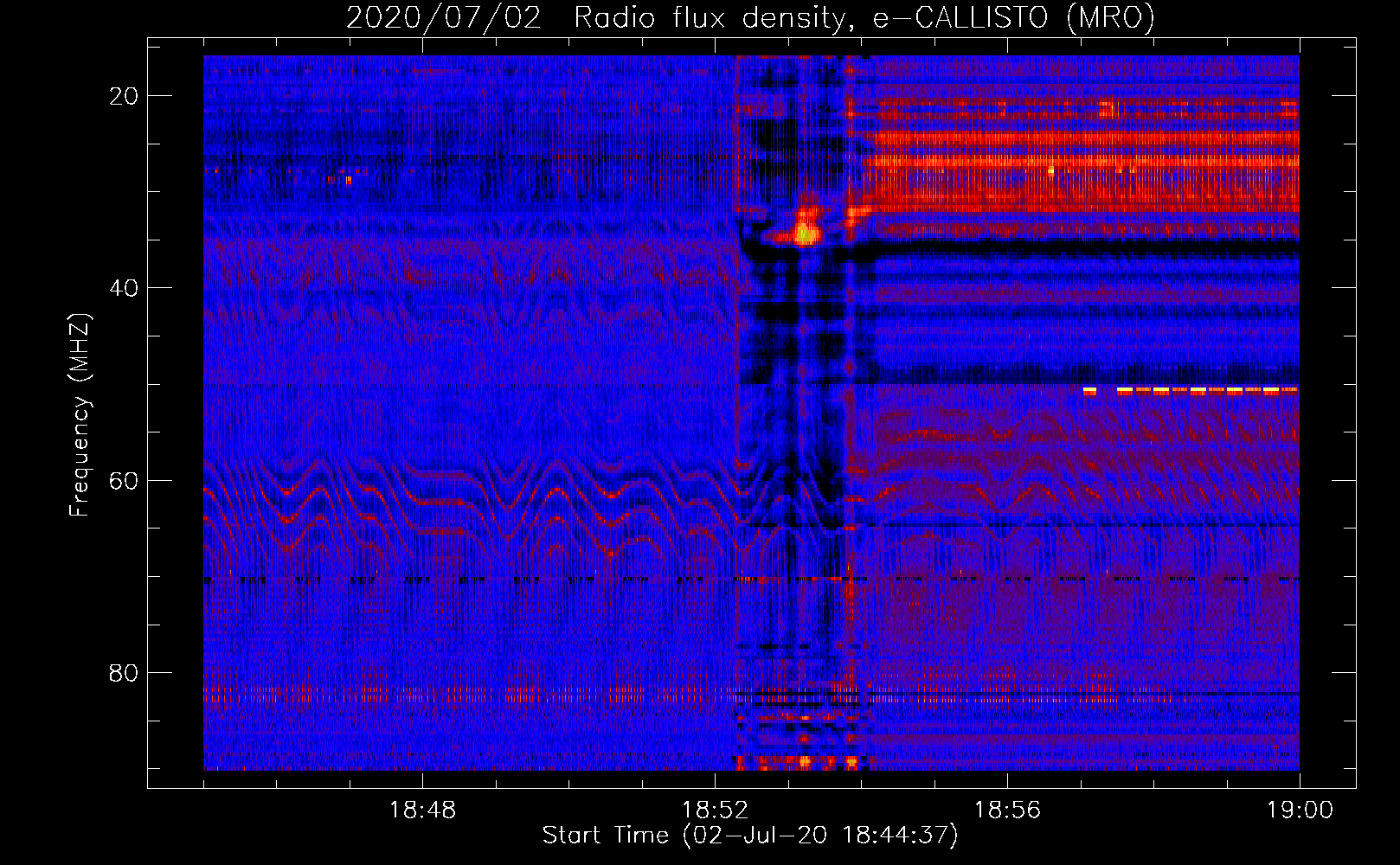Image resolution: width=1400 pixels, height=865 pixels.
Task: Click the plot title '2020/07/02 Radio flux density, e-CALLISTO (MRO)'
Action: pyautogui.click(x=750, y=17)
